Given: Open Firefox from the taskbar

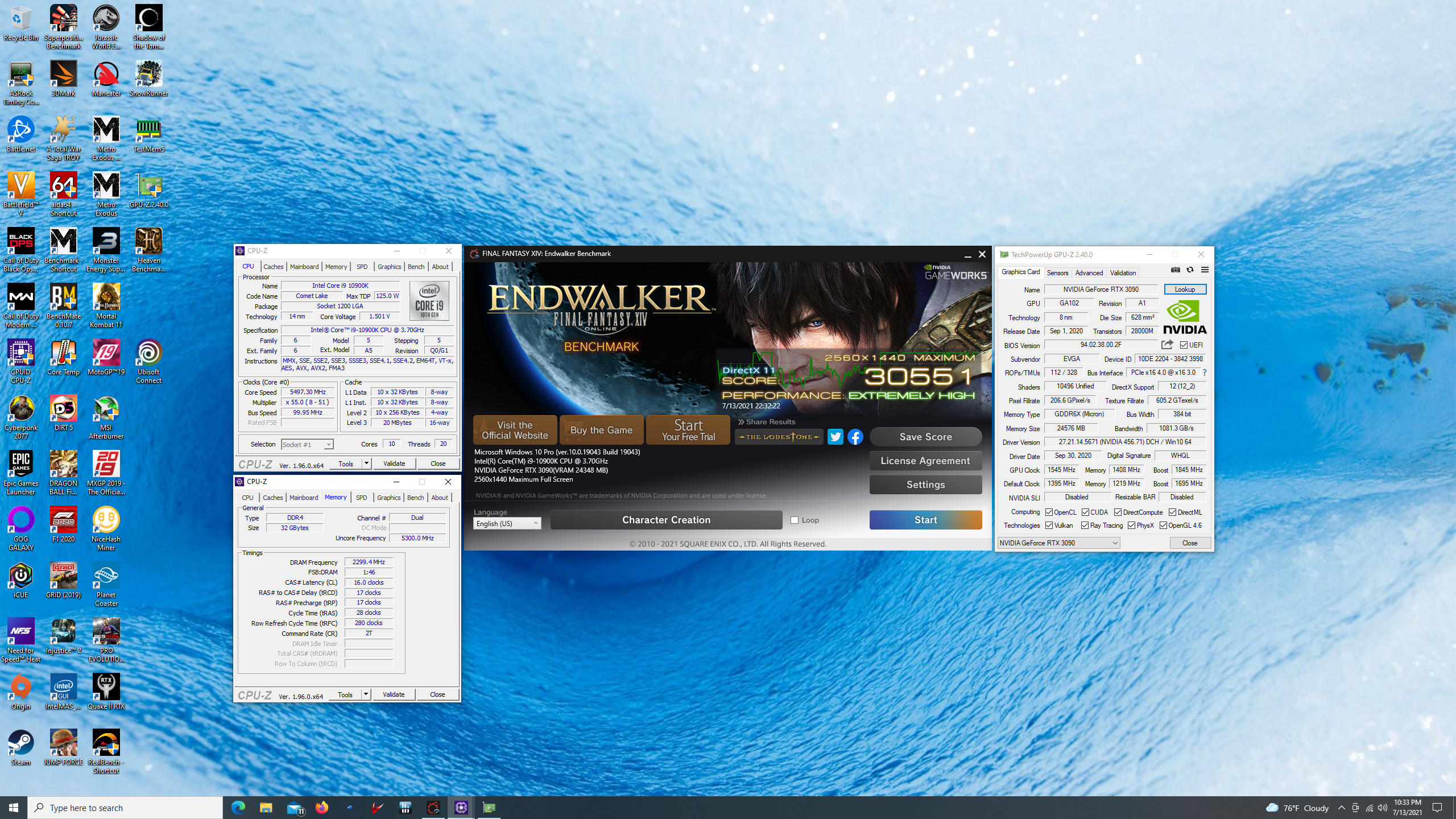Looking at the screenshot, I should click(x=321, y=808).
